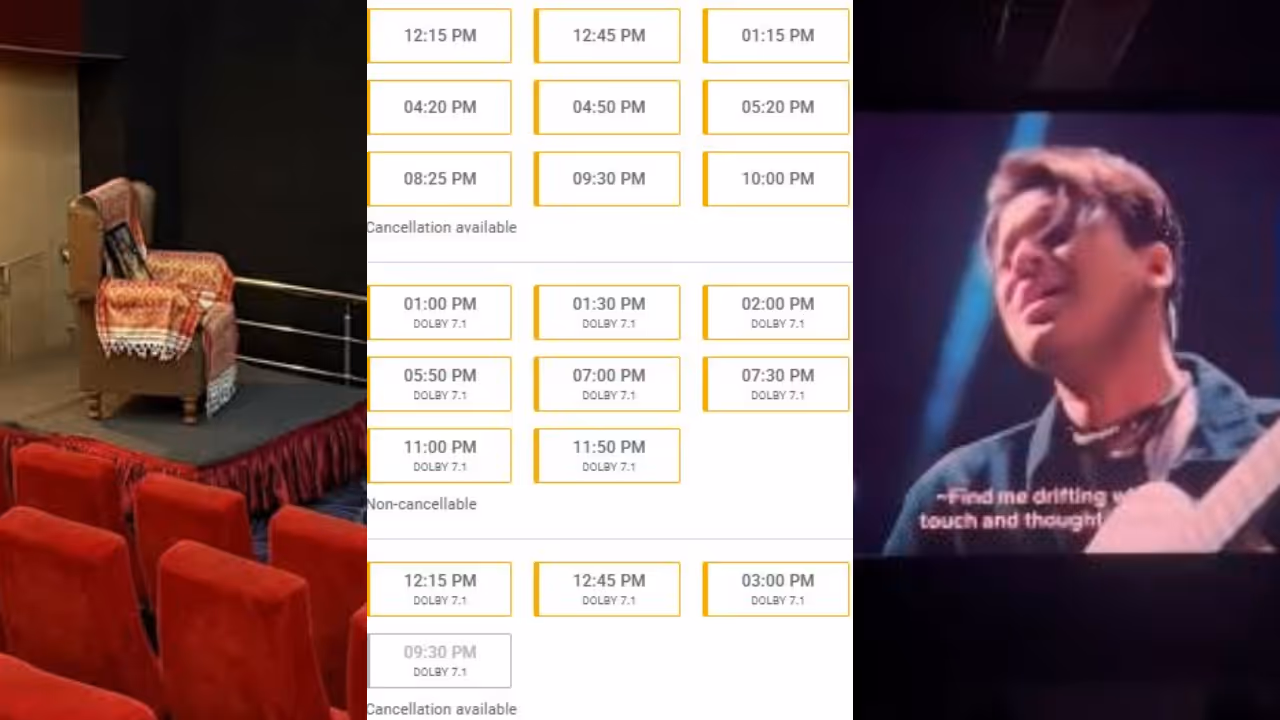Screen dimensions: 1280x720
Task: Select the 10:00 PM show
Action: tap(777, 179)
